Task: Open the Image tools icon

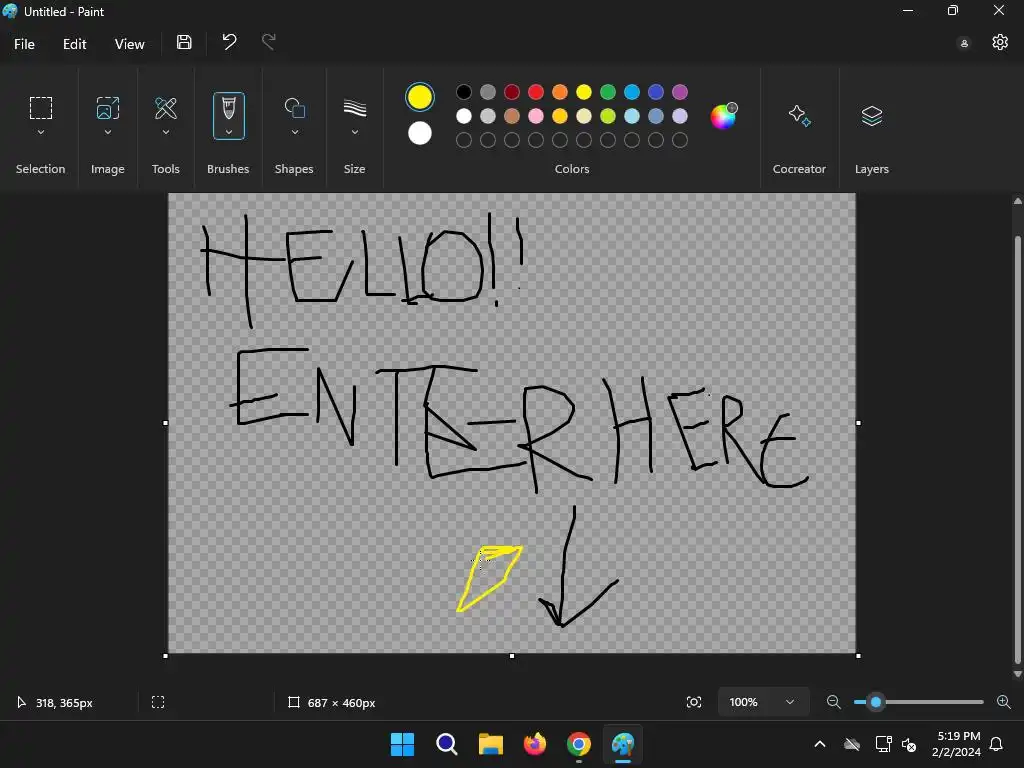Action: 108,108
